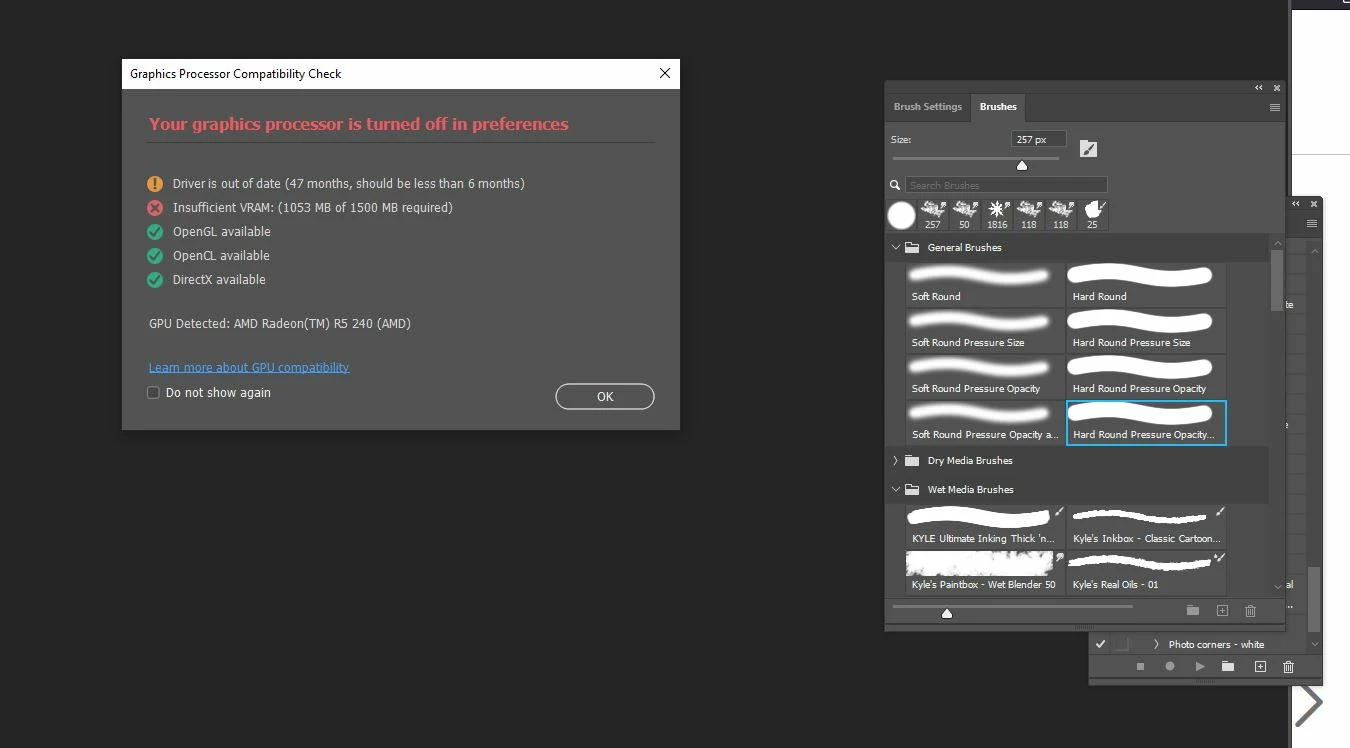This screenshot has height=748, width=1350.
Task: Click the Search Brushes magnifier icon
Action: (895, 185)
